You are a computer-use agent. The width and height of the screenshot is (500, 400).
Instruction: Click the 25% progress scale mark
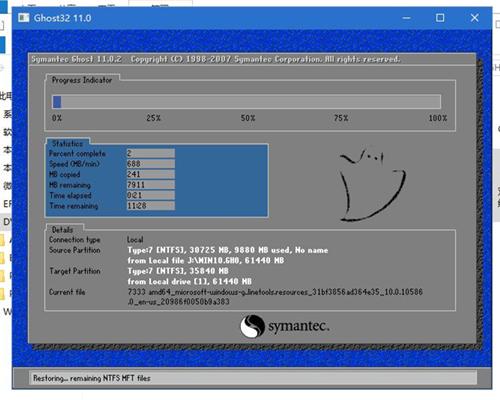[x=154, y=118]
